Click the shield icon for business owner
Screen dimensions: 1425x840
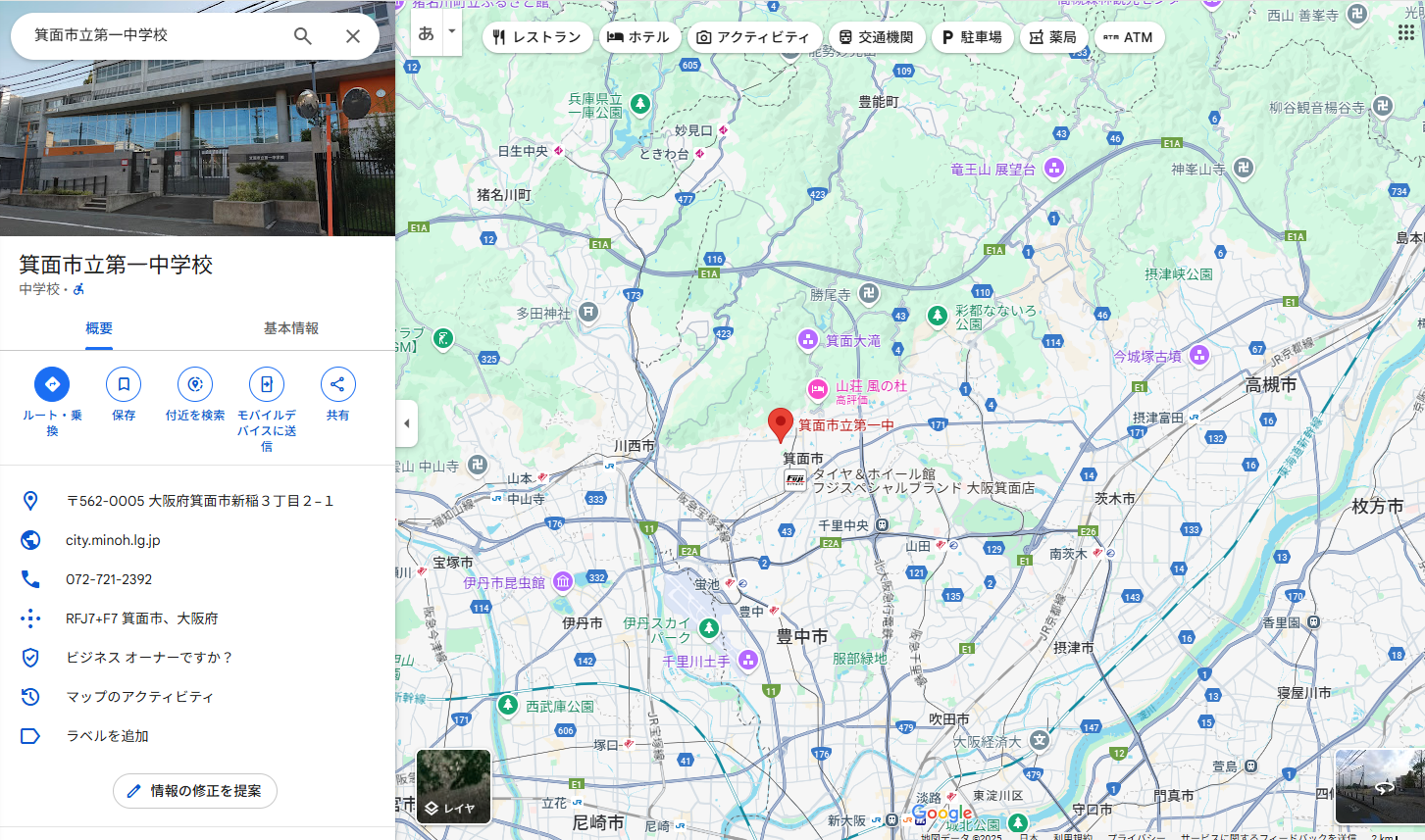point(30,658)
